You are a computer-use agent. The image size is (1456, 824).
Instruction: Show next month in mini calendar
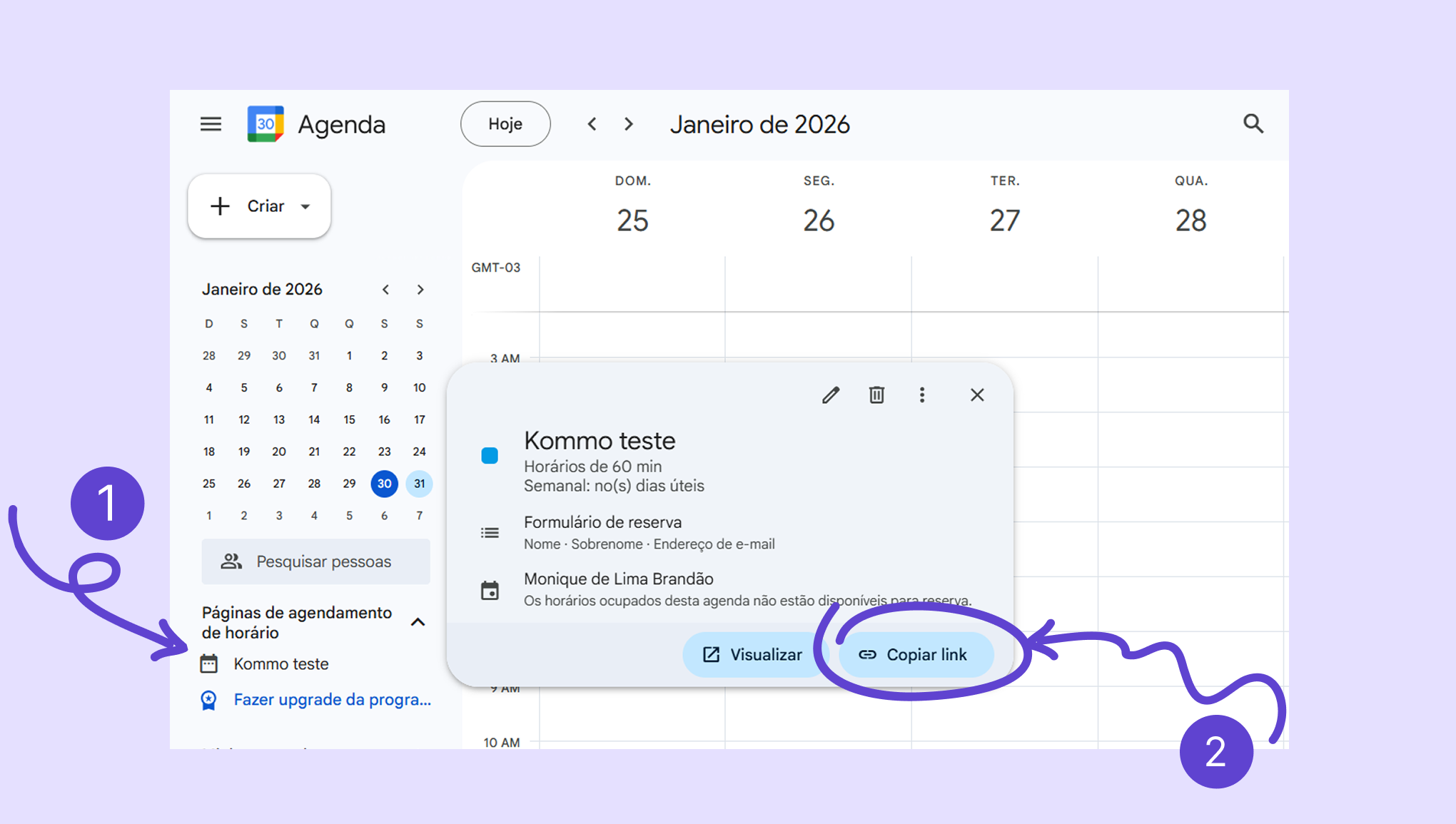[420, 290]
